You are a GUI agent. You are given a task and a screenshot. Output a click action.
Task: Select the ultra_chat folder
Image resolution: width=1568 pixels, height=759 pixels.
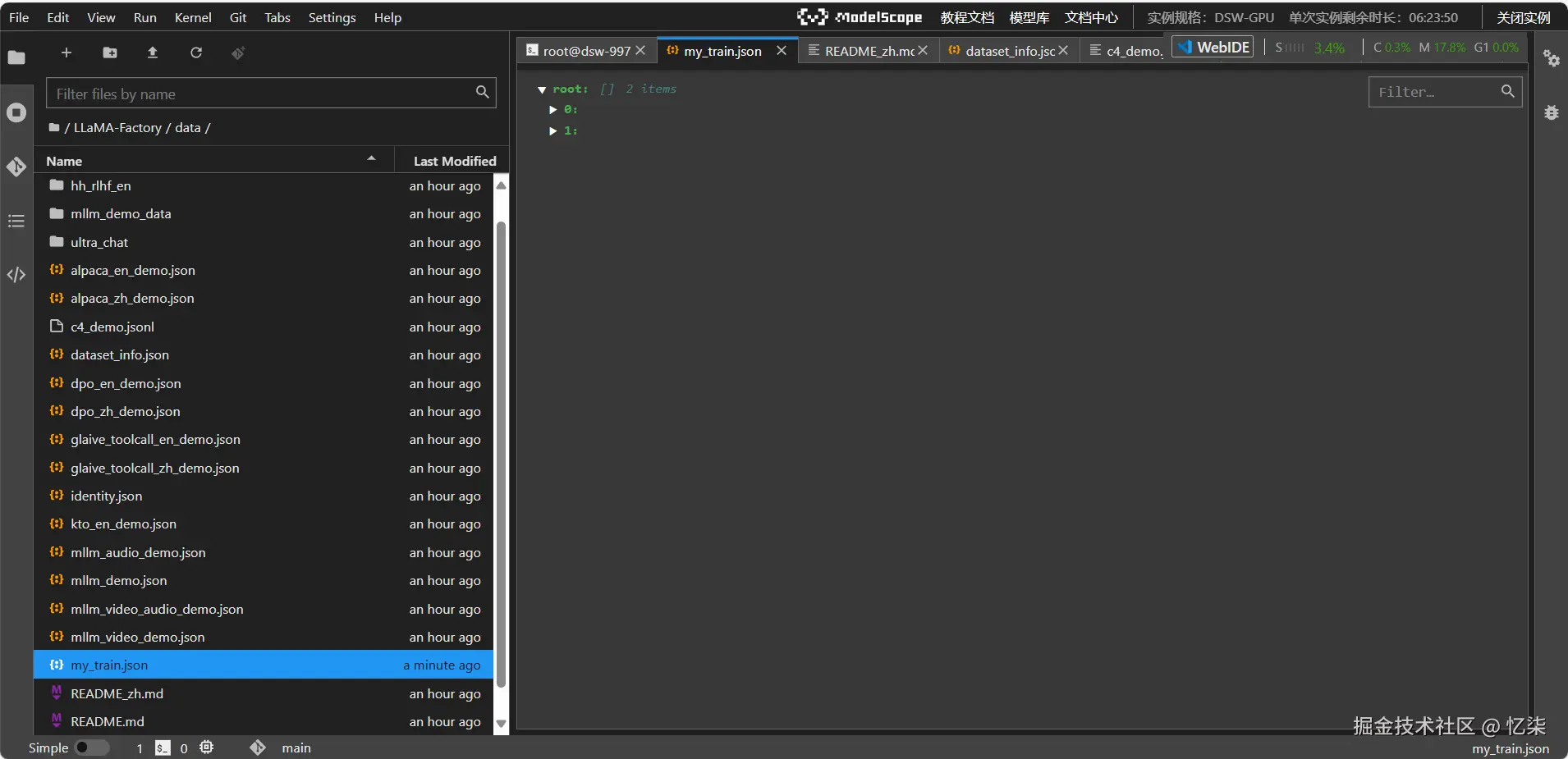(x=264, y=242)
